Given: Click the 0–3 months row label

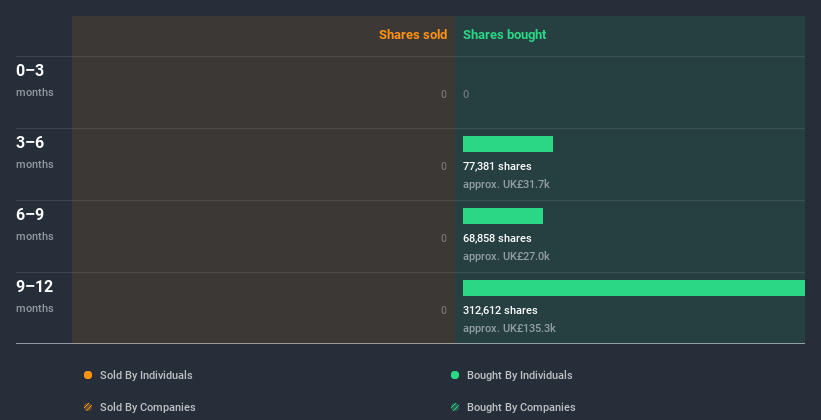Looking at the screenshot, I should [x=35, y=80].
